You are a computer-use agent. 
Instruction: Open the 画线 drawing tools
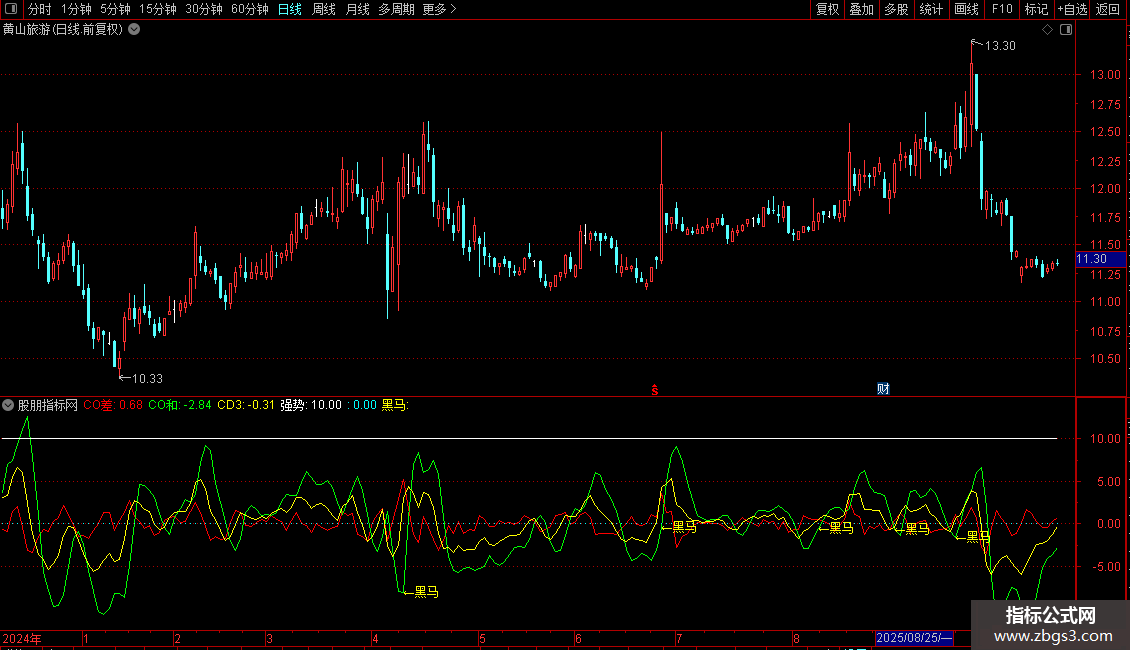pyautogui.click(x=966, y=9)
